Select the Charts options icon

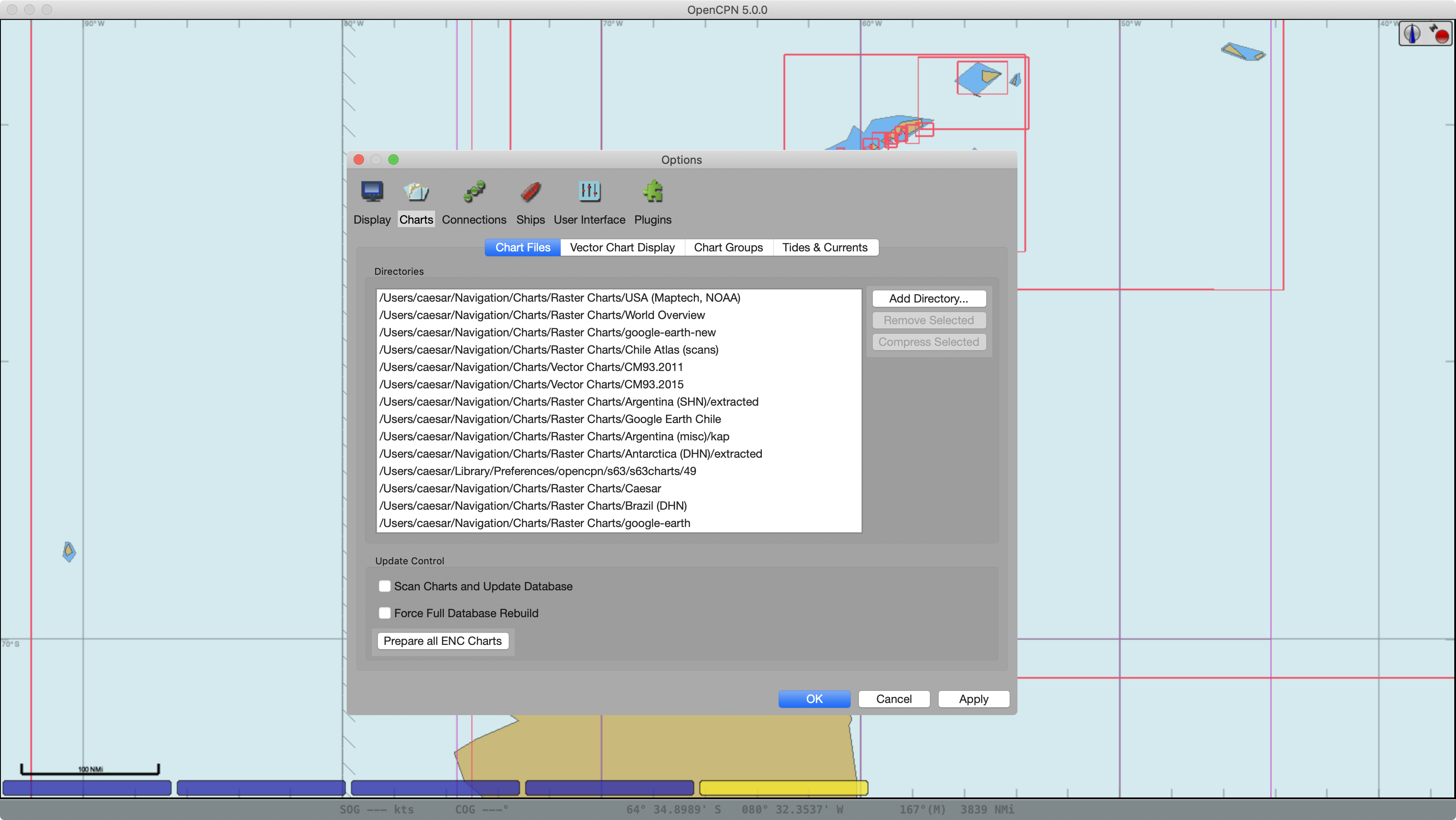(416, 192)
